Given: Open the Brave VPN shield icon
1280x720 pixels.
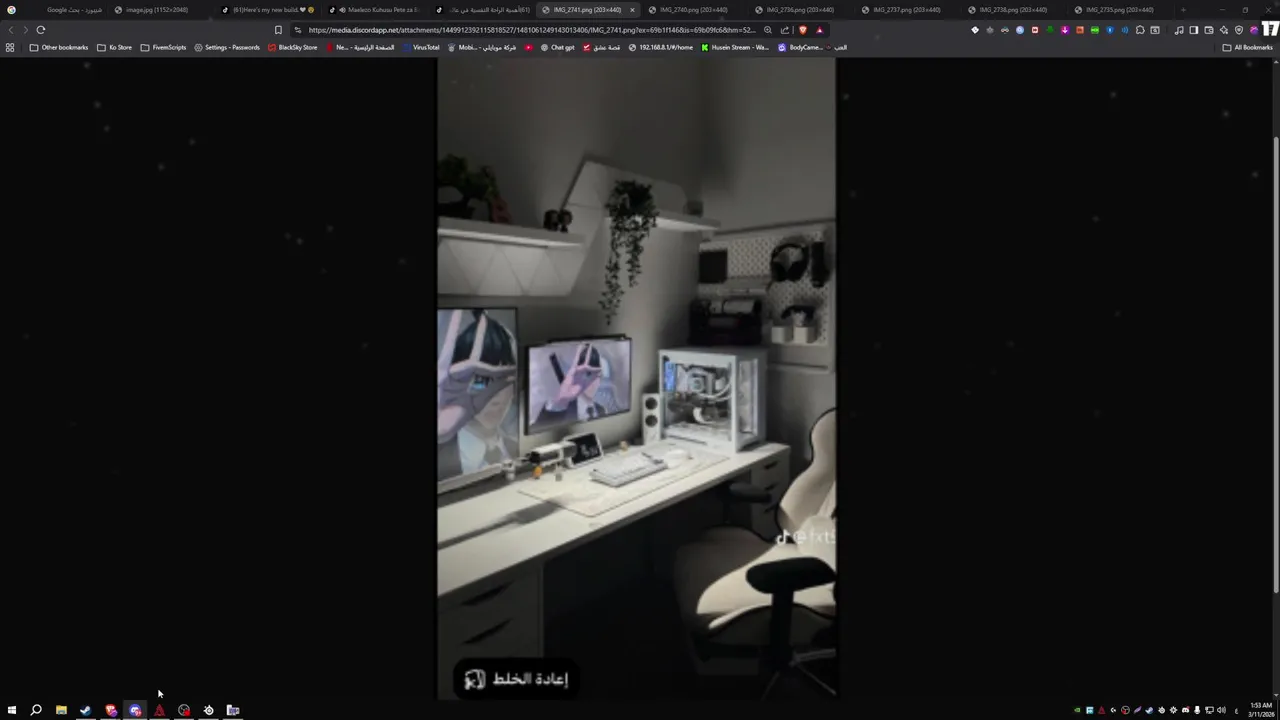Looking at the screenshot, I should tap(1239, 30).
